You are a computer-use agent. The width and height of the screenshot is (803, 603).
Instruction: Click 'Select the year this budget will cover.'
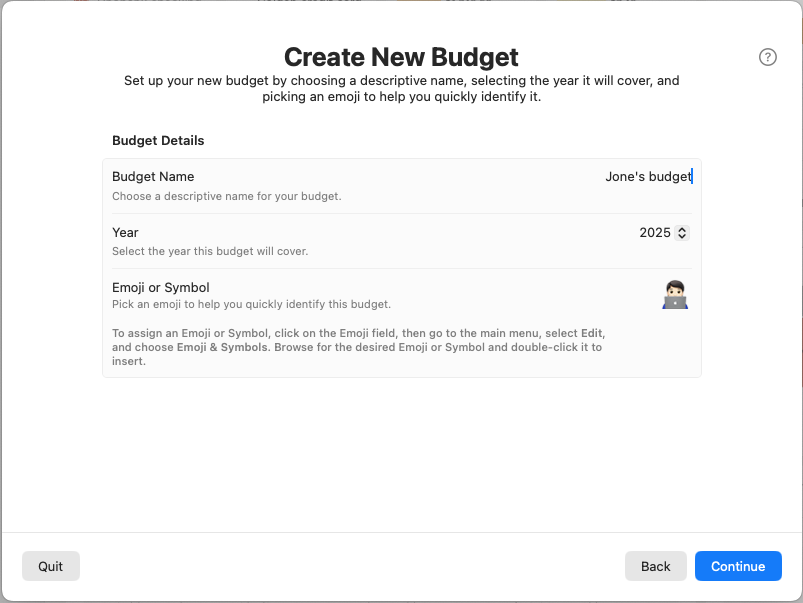pyautogui.click(x=210, y=251)
